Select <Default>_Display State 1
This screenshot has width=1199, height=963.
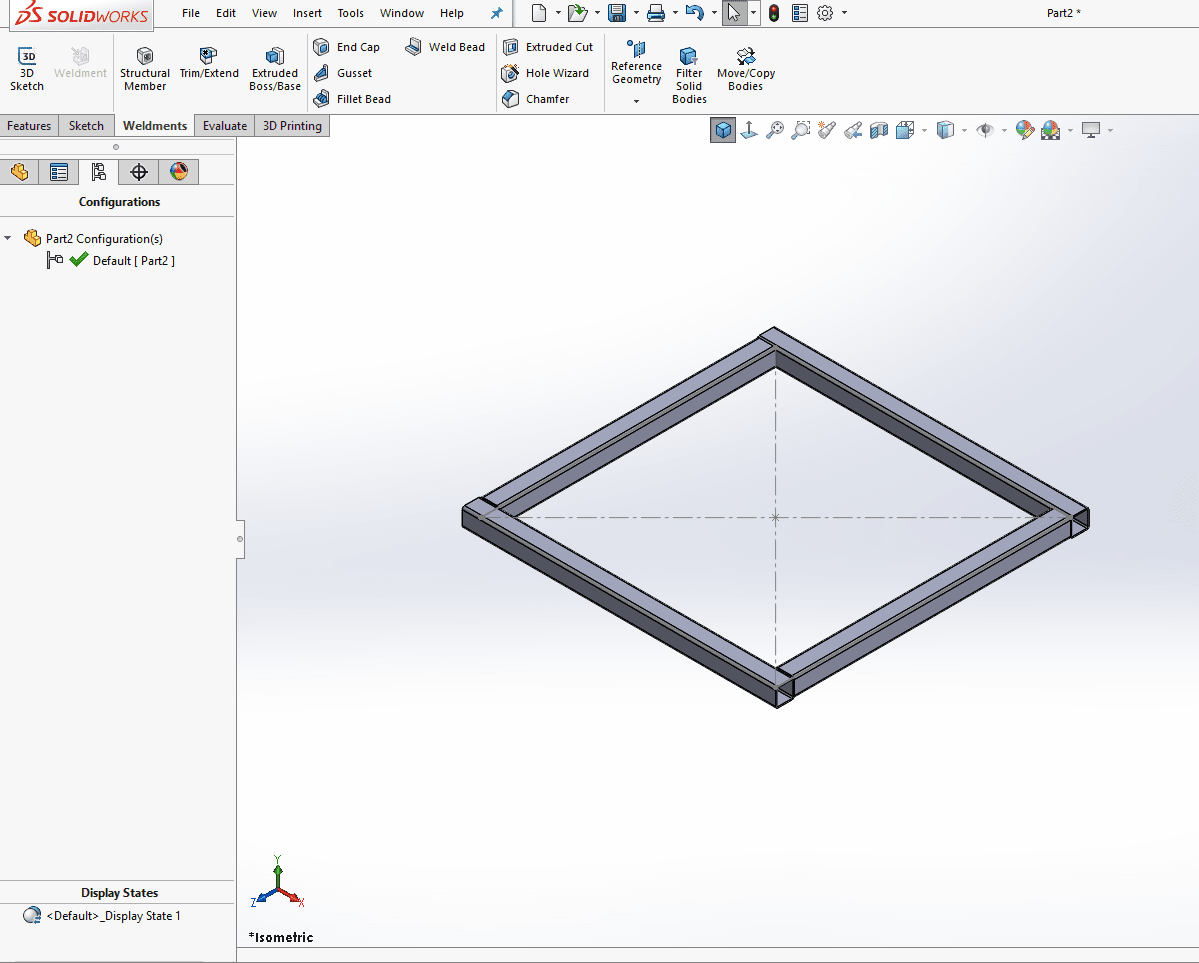[113, 916]
